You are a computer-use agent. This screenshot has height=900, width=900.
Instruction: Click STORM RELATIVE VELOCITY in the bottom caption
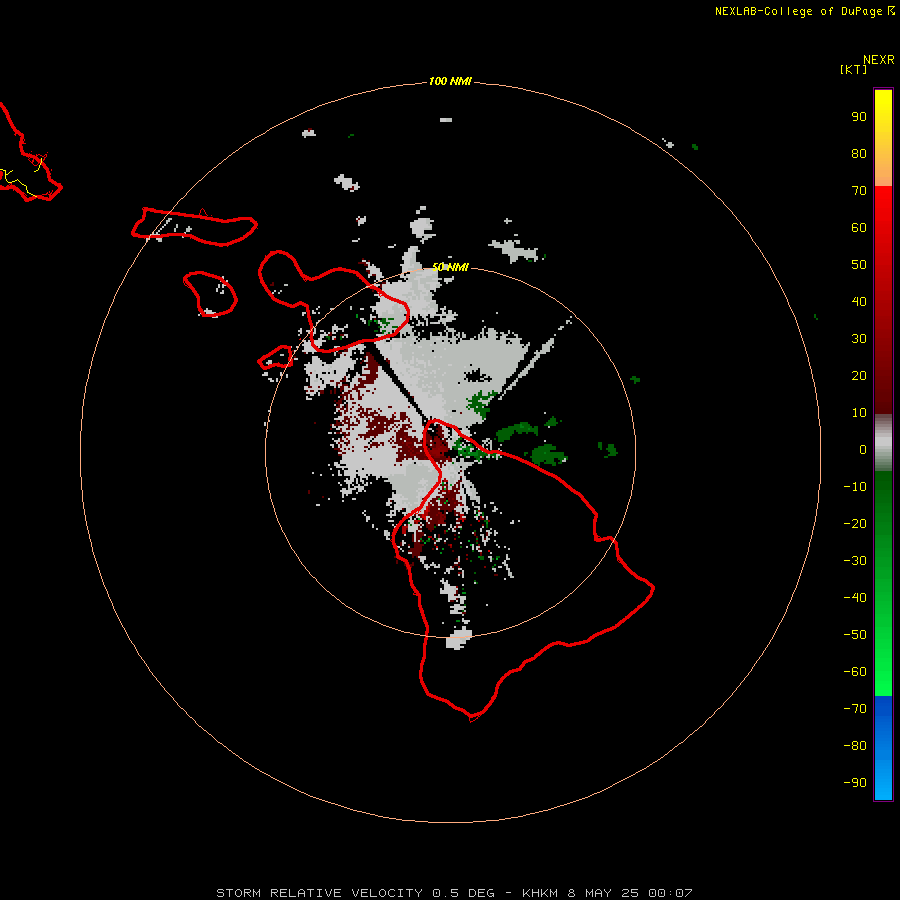[x=320, y=893]
